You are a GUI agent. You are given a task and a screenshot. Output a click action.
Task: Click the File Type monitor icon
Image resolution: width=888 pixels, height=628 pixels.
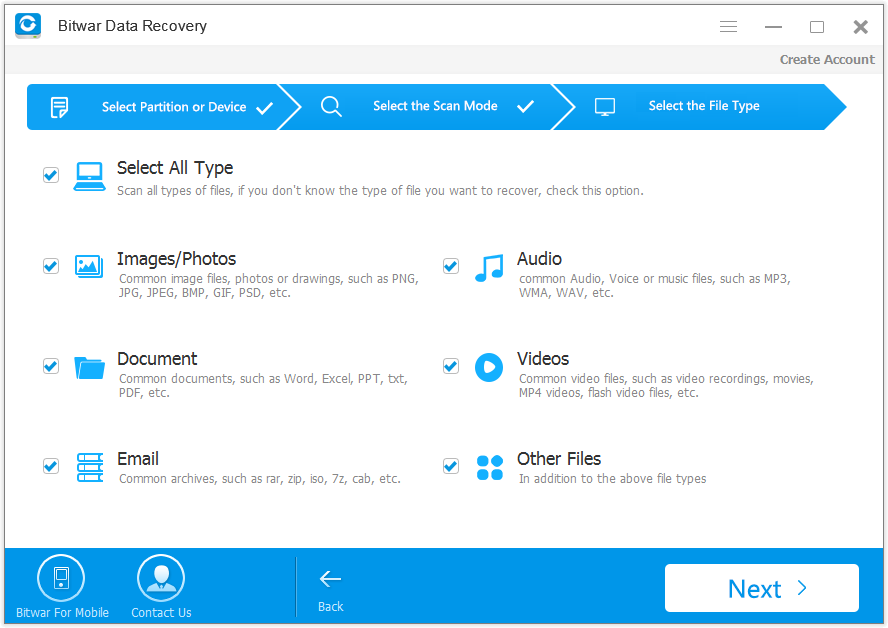click(x=604, y=106)
